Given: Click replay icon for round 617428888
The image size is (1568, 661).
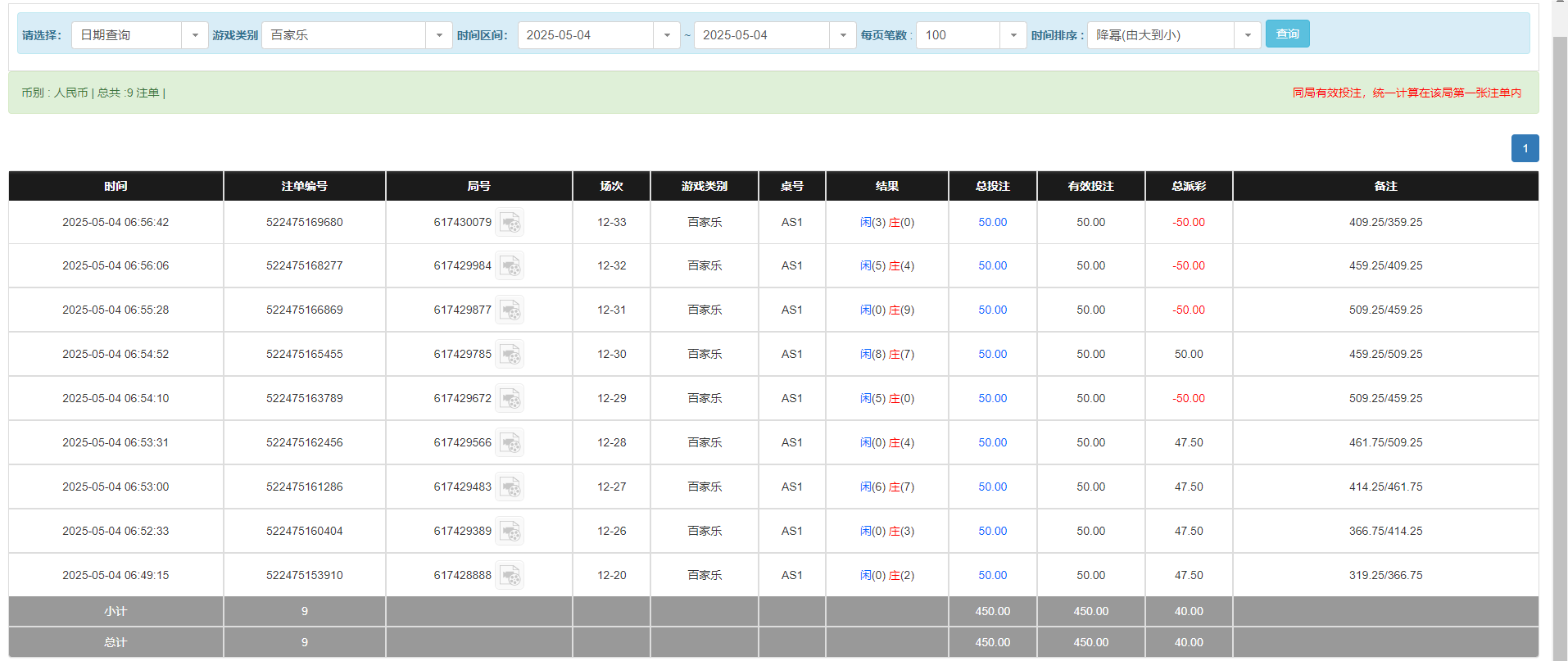Looking at the screenshot, I should tap(510, 576).
